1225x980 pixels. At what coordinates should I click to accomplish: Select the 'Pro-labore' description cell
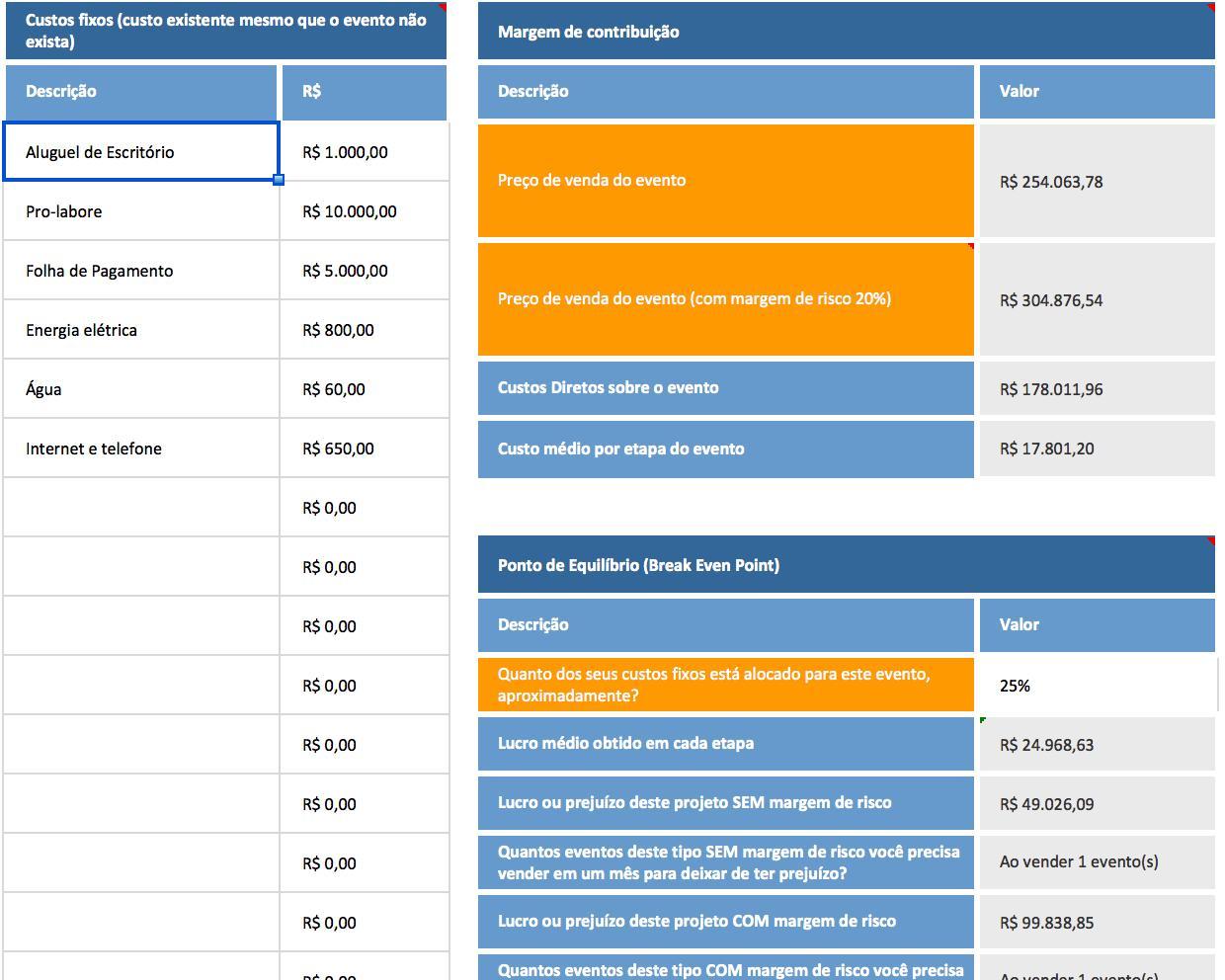click(140, 211)
